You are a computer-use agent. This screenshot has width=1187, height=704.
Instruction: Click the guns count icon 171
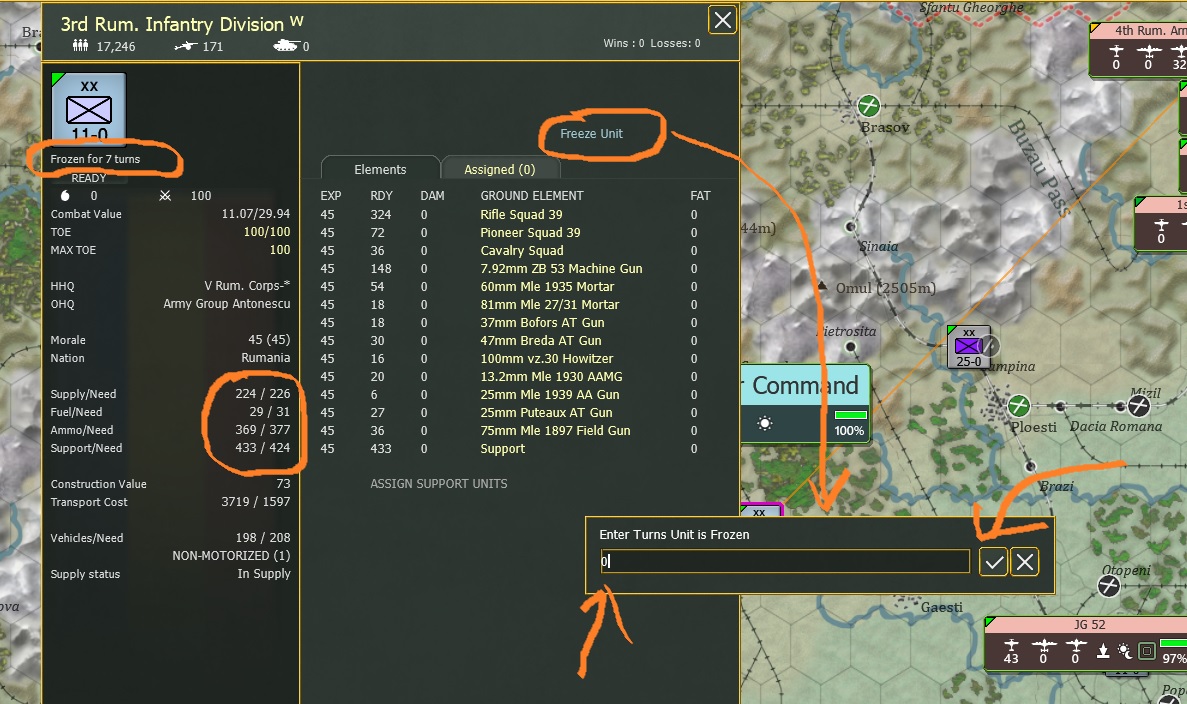(186, 46)
